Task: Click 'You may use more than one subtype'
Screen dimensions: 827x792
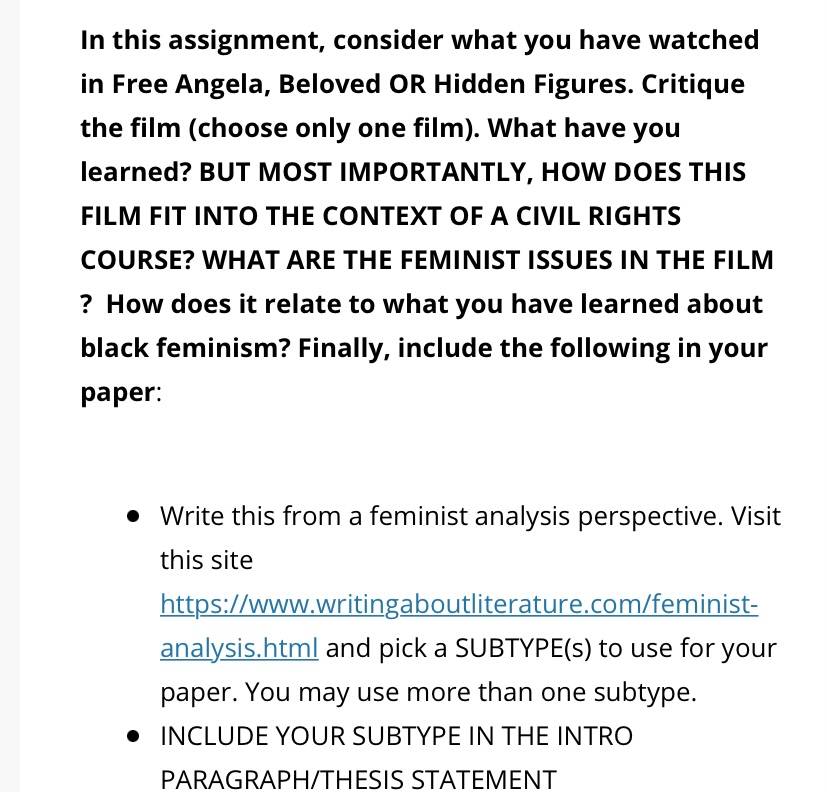Action: (470, 692)
